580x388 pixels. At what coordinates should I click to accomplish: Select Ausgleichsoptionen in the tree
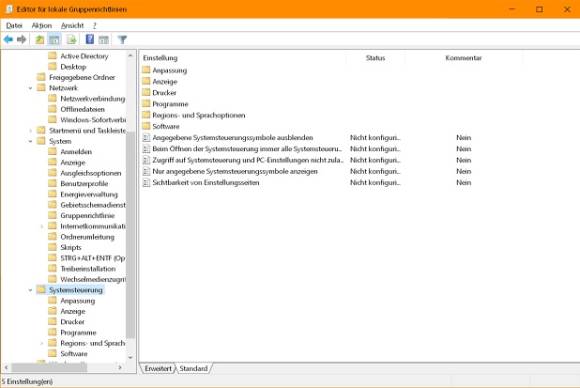91,173
